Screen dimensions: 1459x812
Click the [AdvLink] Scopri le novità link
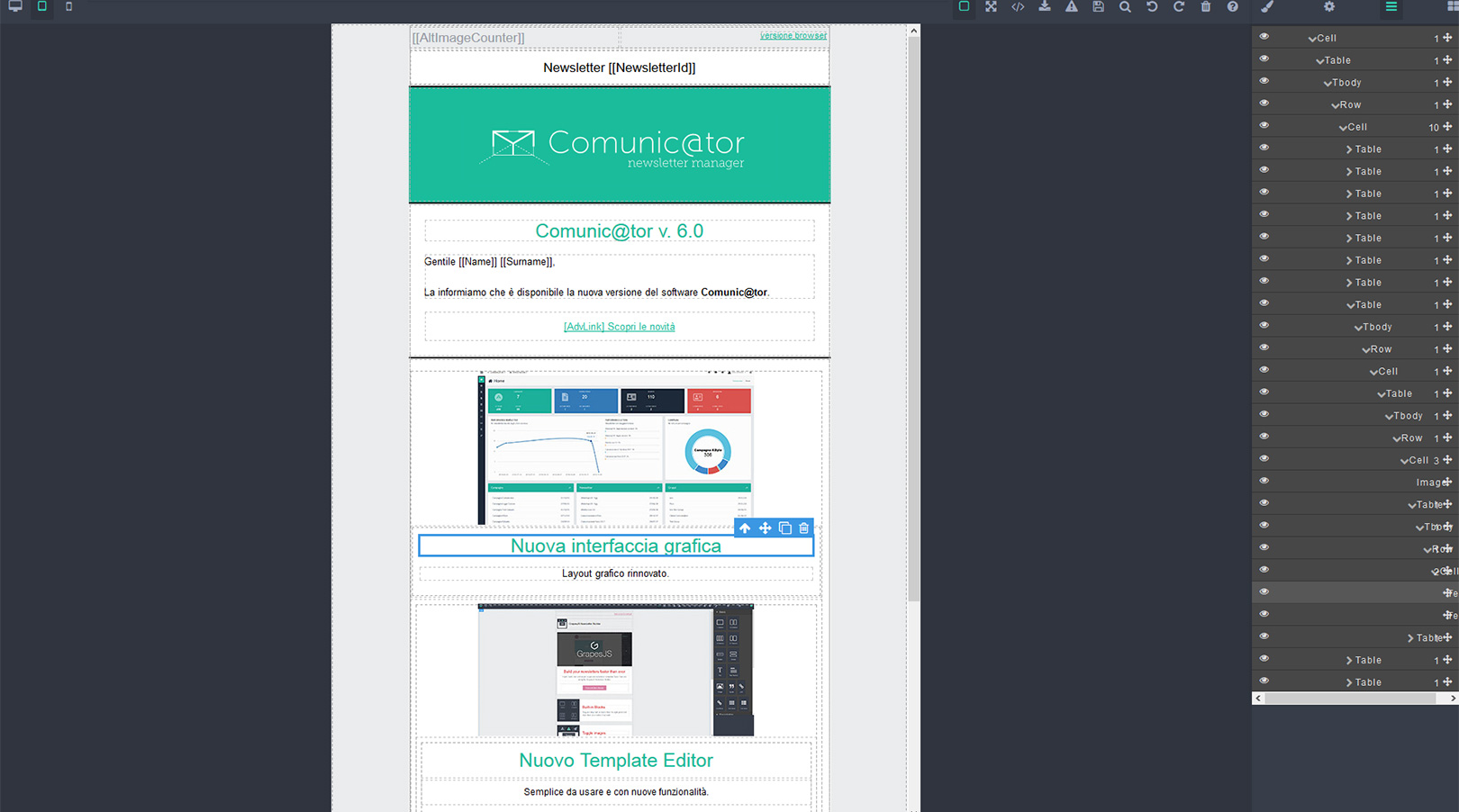pos(619,327)
